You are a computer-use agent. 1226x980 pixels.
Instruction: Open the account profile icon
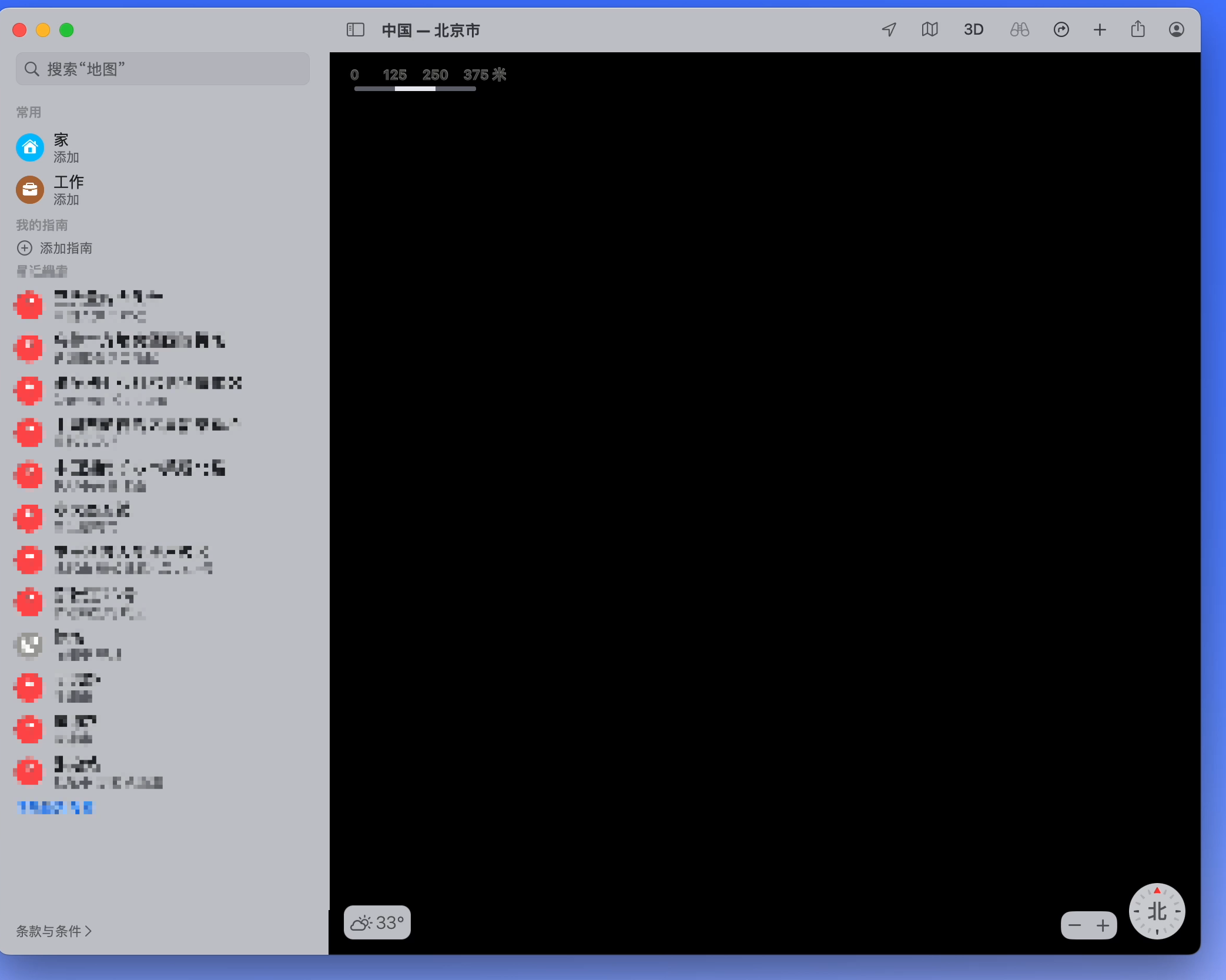pos(1176,29)
